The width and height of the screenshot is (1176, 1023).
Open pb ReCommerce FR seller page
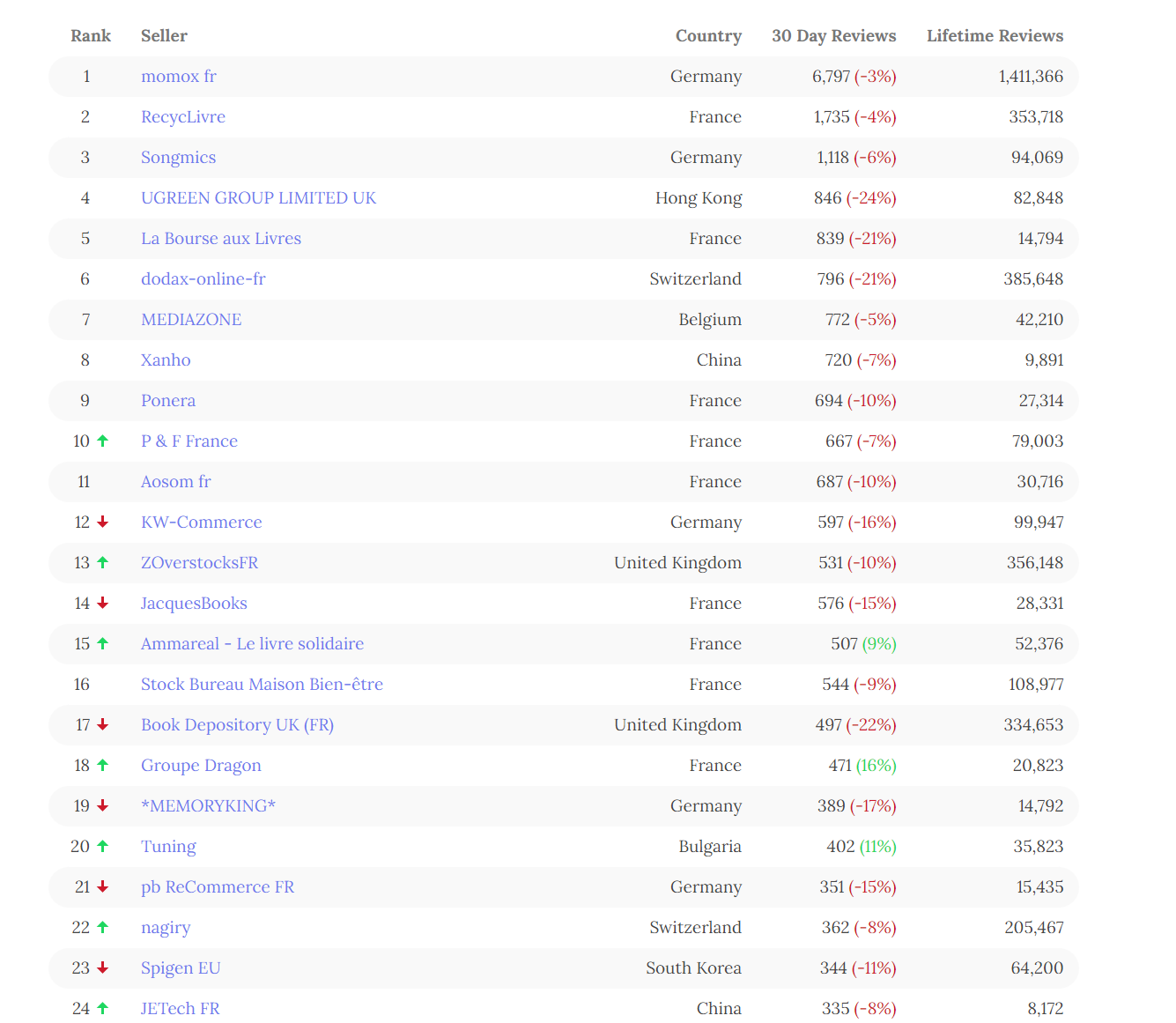pos(218,887)
